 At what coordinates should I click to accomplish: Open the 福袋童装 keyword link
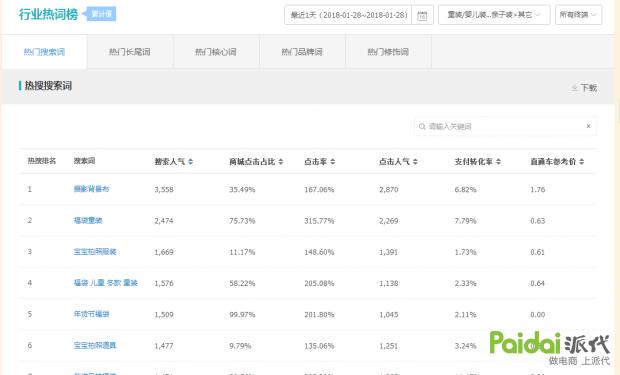point(88,220)
